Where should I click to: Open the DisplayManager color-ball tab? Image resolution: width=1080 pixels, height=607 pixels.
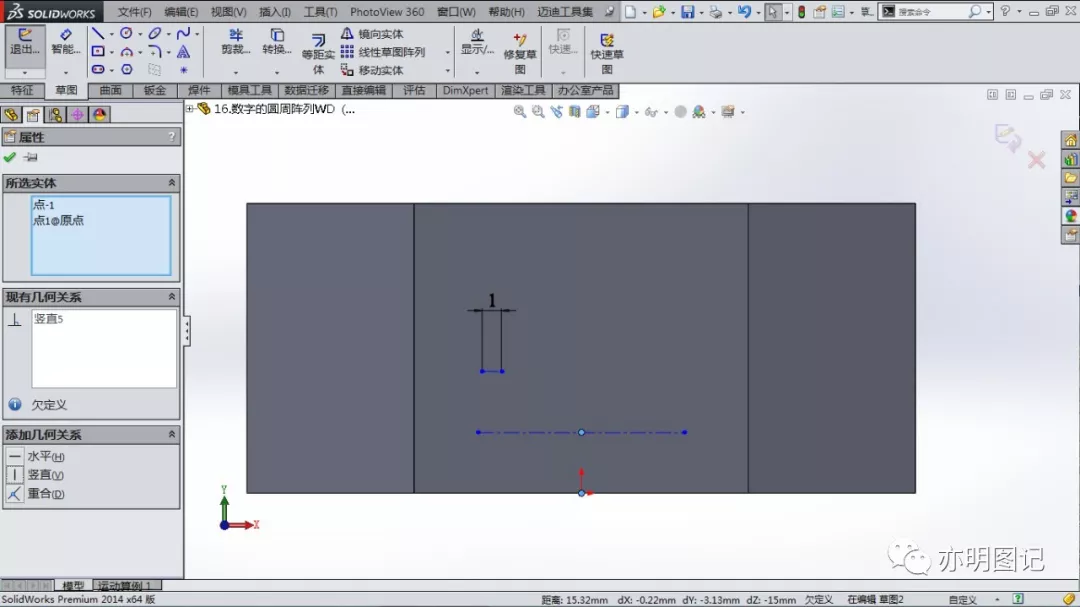coord(100,114)
